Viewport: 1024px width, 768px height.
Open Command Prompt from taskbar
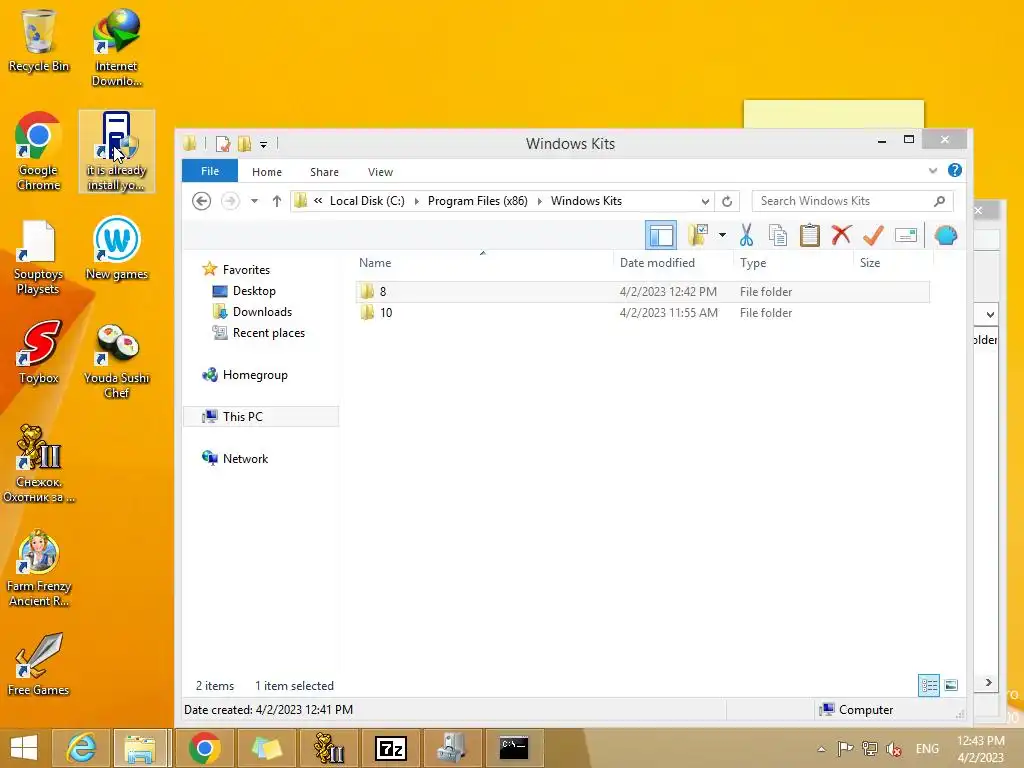(x=514, y=748)
